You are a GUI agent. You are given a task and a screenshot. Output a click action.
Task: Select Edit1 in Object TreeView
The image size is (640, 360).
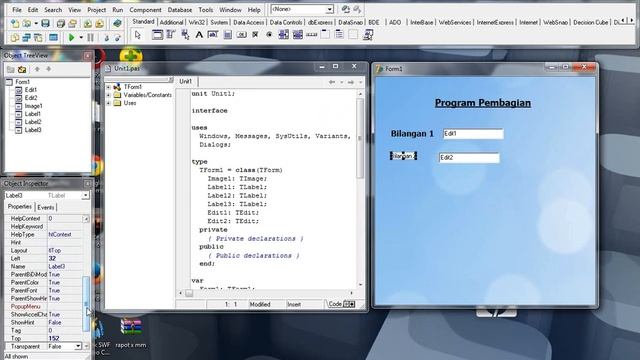click(x=31, y=89)
